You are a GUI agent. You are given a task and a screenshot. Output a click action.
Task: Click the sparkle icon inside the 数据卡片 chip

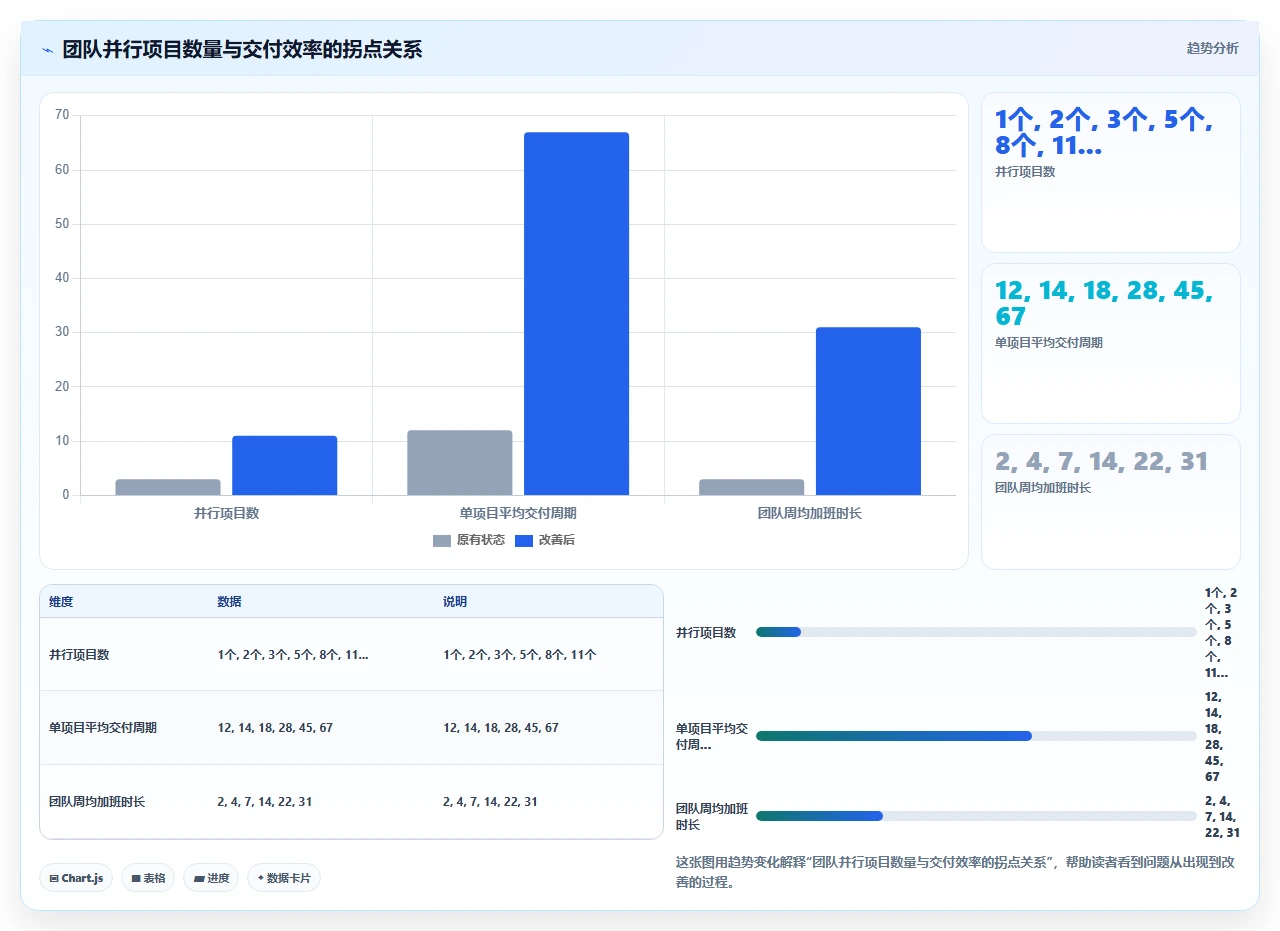(260, 878)
